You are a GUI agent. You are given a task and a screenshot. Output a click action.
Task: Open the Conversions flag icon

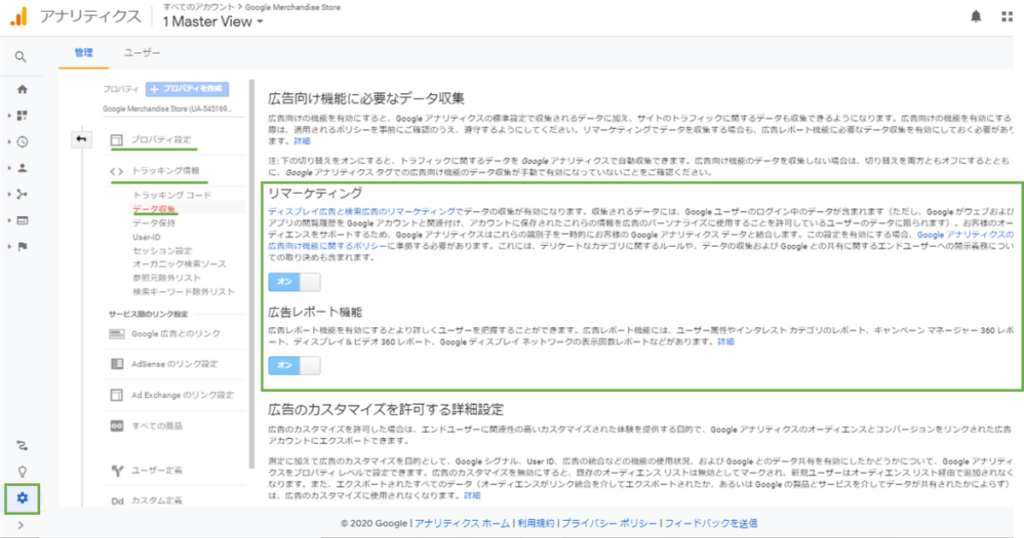click(22, 247)
